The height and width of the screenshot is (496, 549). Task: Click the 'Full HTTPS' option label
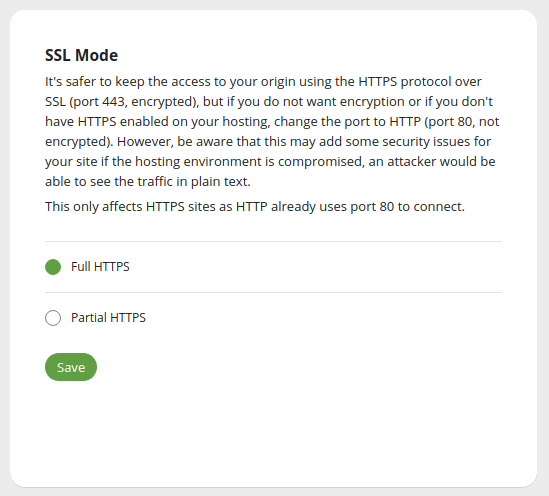(x=100, y=267)
